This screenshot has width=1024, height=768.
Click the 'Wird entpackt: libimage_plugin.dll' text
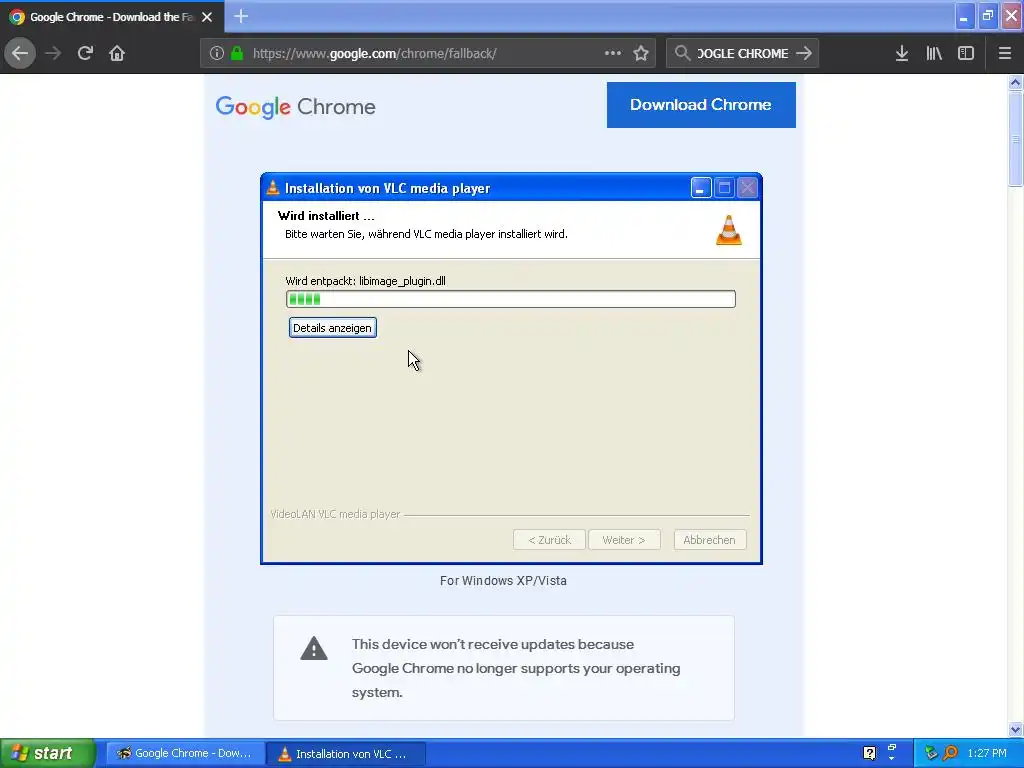pyautogui.click(x=365, y=281)
